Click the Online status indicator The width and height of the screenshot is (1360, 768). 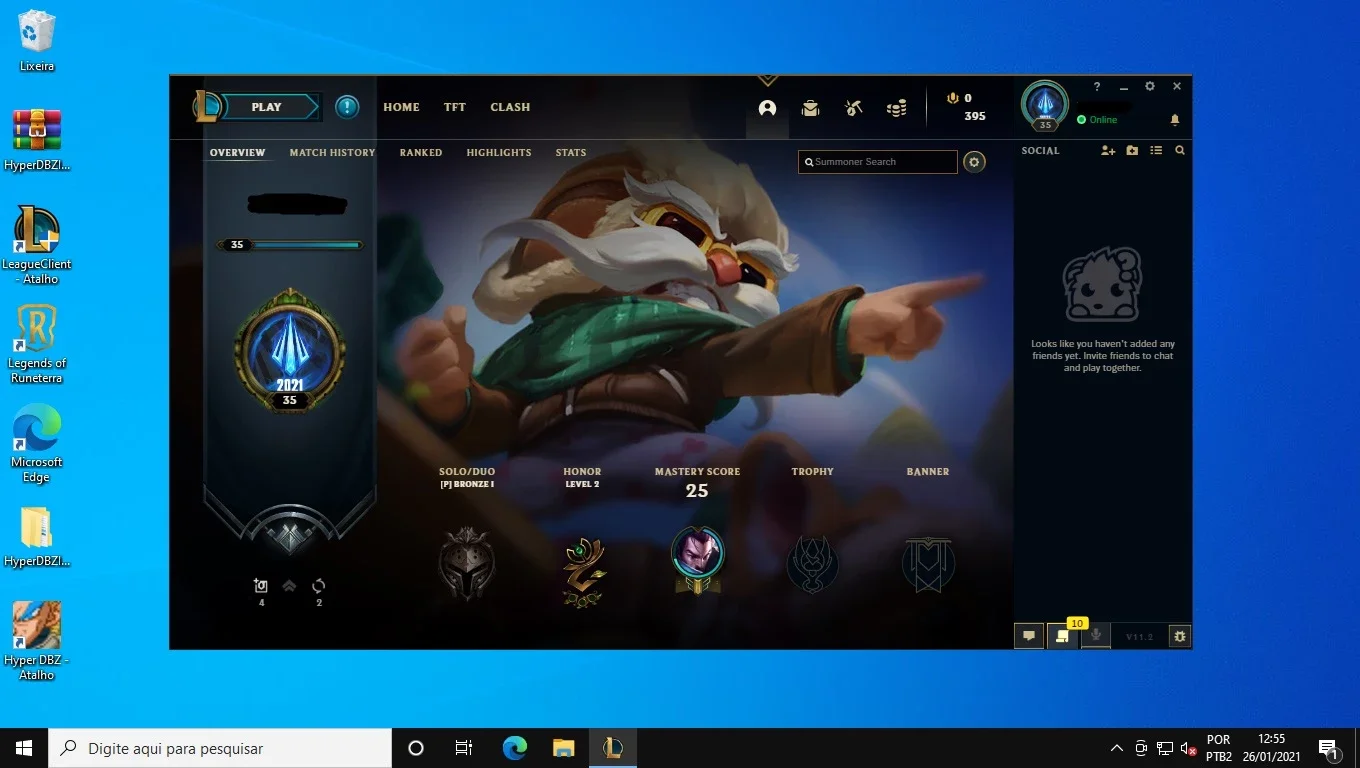click(x=1097, y=120)
